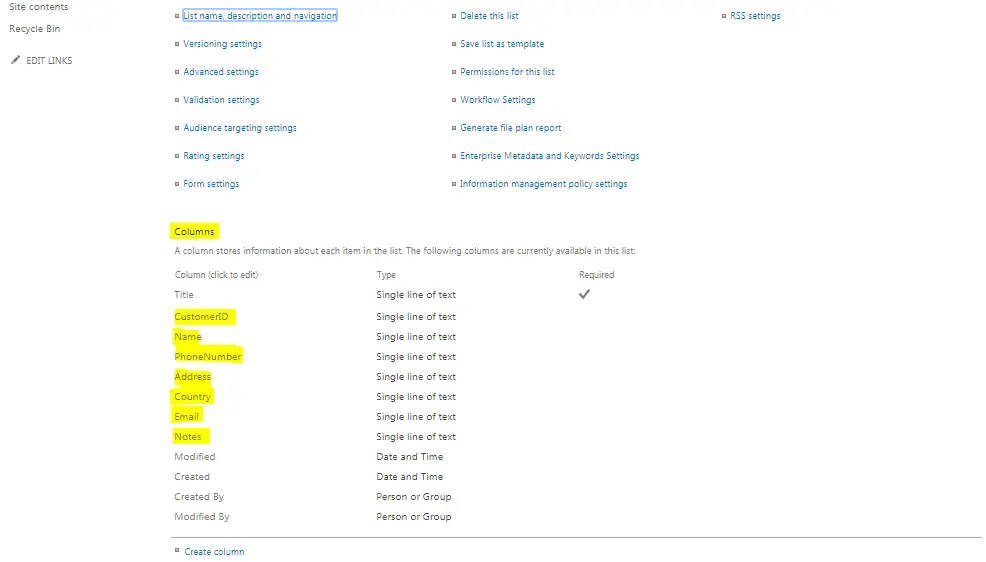Image resolution: width=986 pixels, height=562 pixels.
Task: Click Date and Time type for Modified
Action: 409,457
